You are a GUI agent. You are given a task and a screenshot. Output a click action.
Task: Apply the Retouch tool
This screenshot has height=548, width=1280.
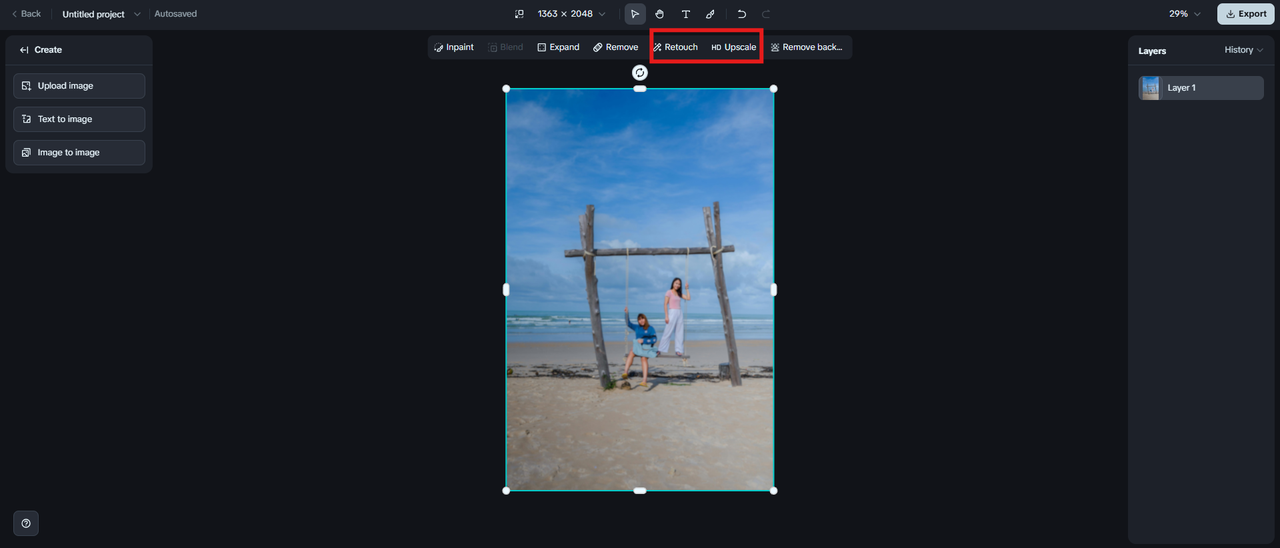point(675,47)
